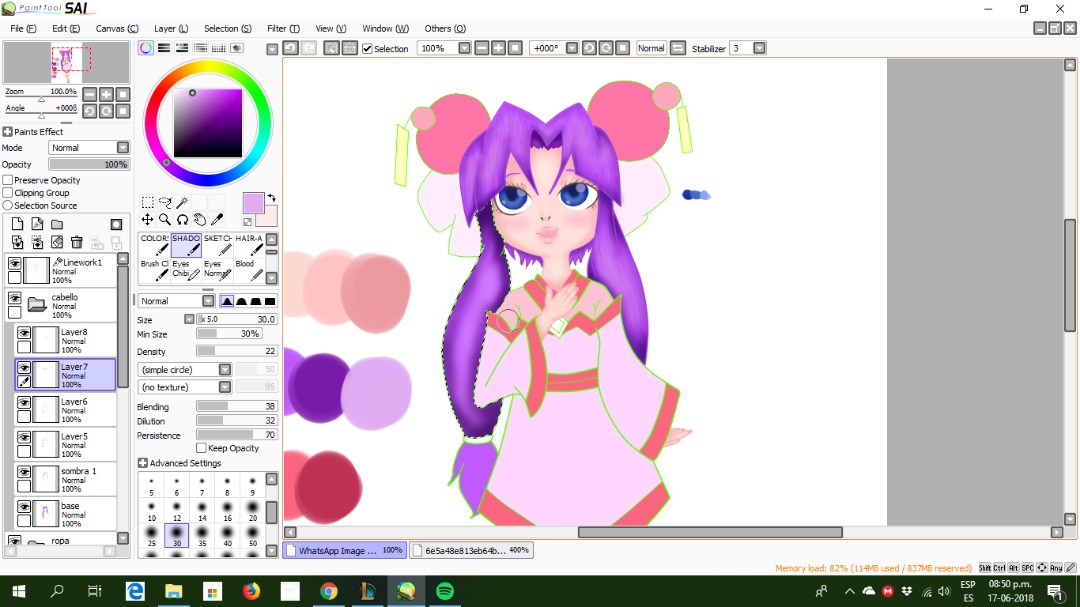
Task: Select the rectangular Selection tool
Action: (x=147, y=202)
